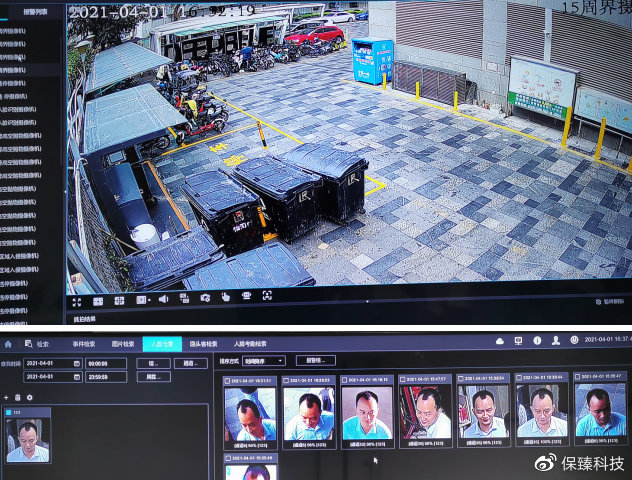Tick the first result checkbox 16:31
632x480 pixels.
[227, 381]
